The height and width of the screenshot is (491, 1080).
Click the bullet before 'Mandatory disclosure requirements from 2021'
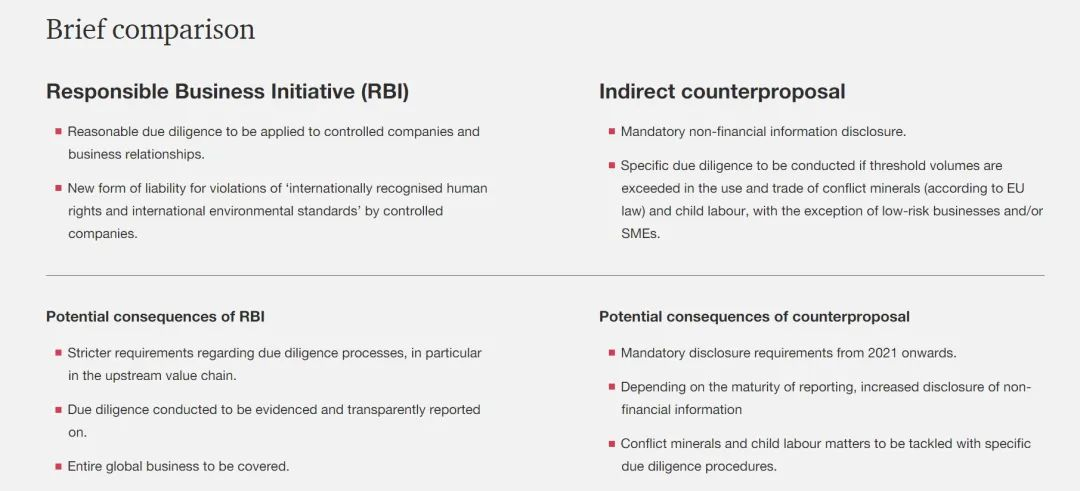pos(611,353)
